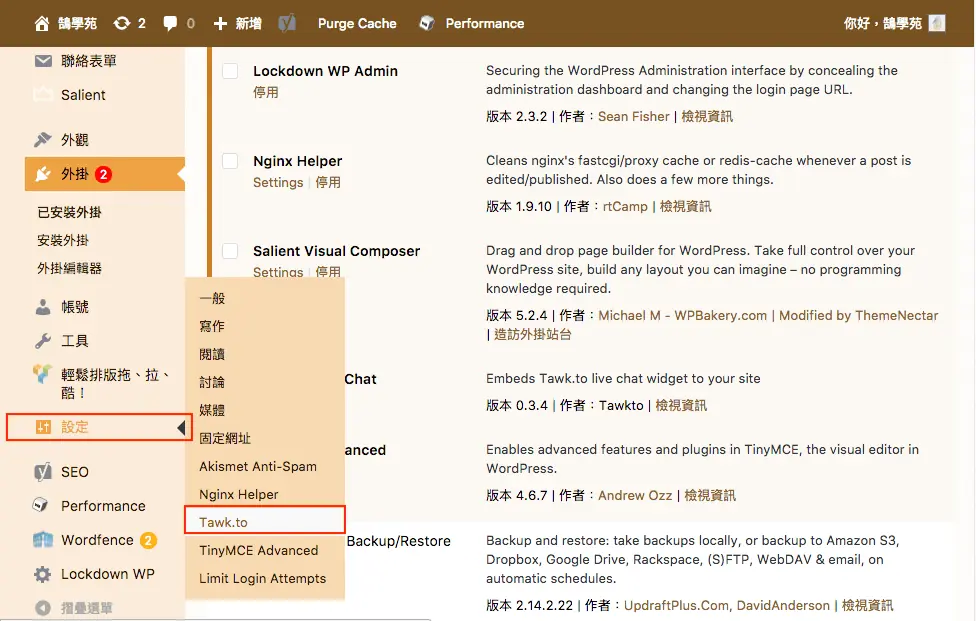View details 檢視資訊 for TinyMCE Advanced
976x621 pixels.
710,495
